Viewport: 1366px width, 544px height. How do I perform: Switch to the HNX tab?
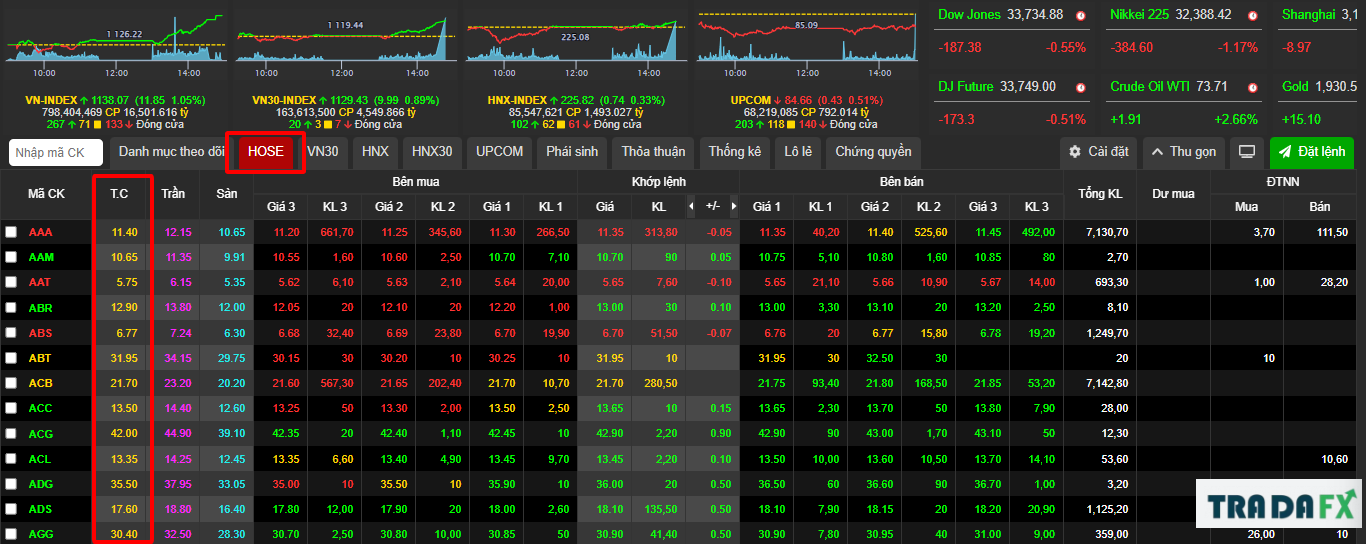coord(375,152)
